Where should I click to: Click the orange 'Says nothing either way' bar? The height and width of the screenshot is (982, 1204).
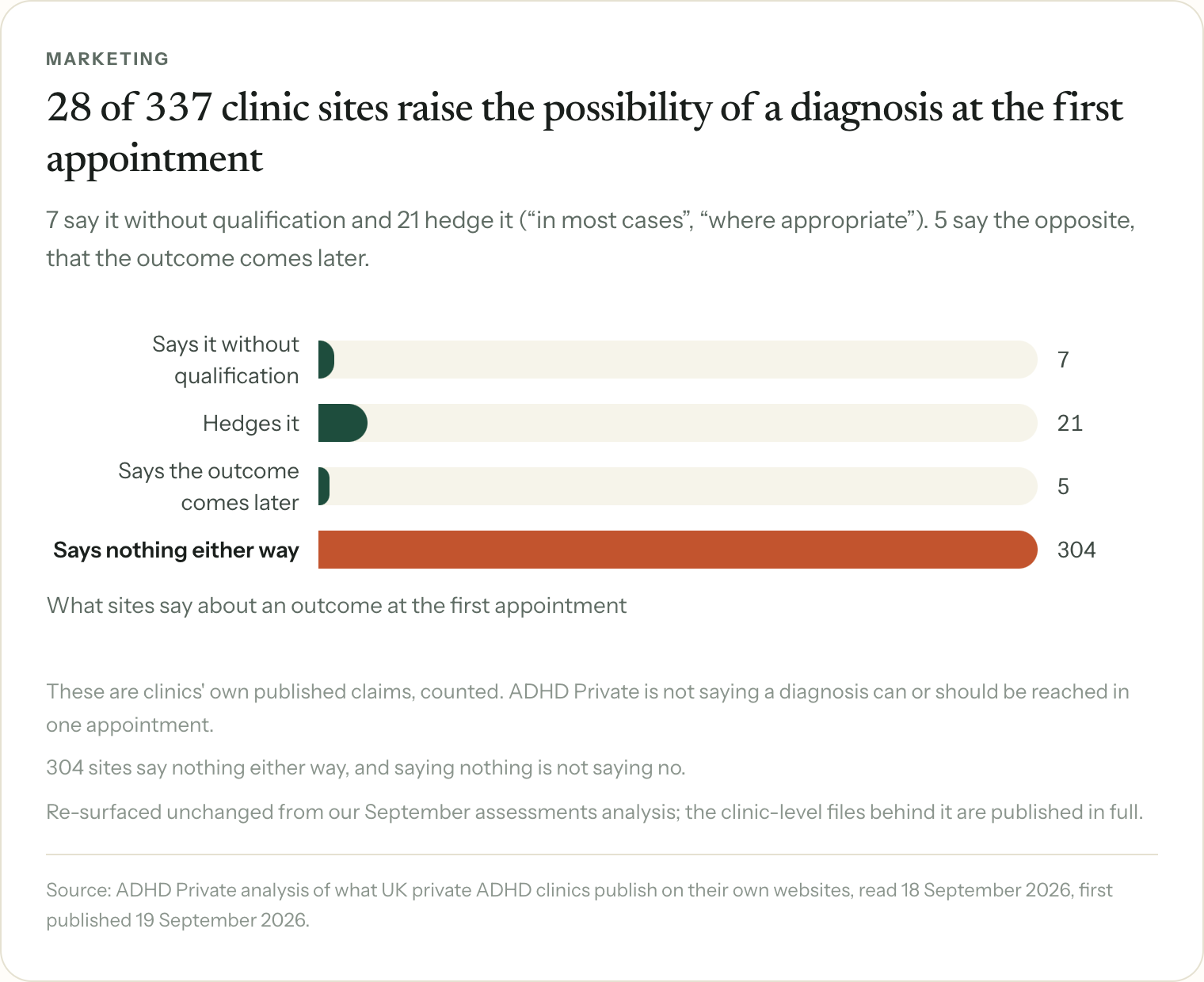(678, 550)
